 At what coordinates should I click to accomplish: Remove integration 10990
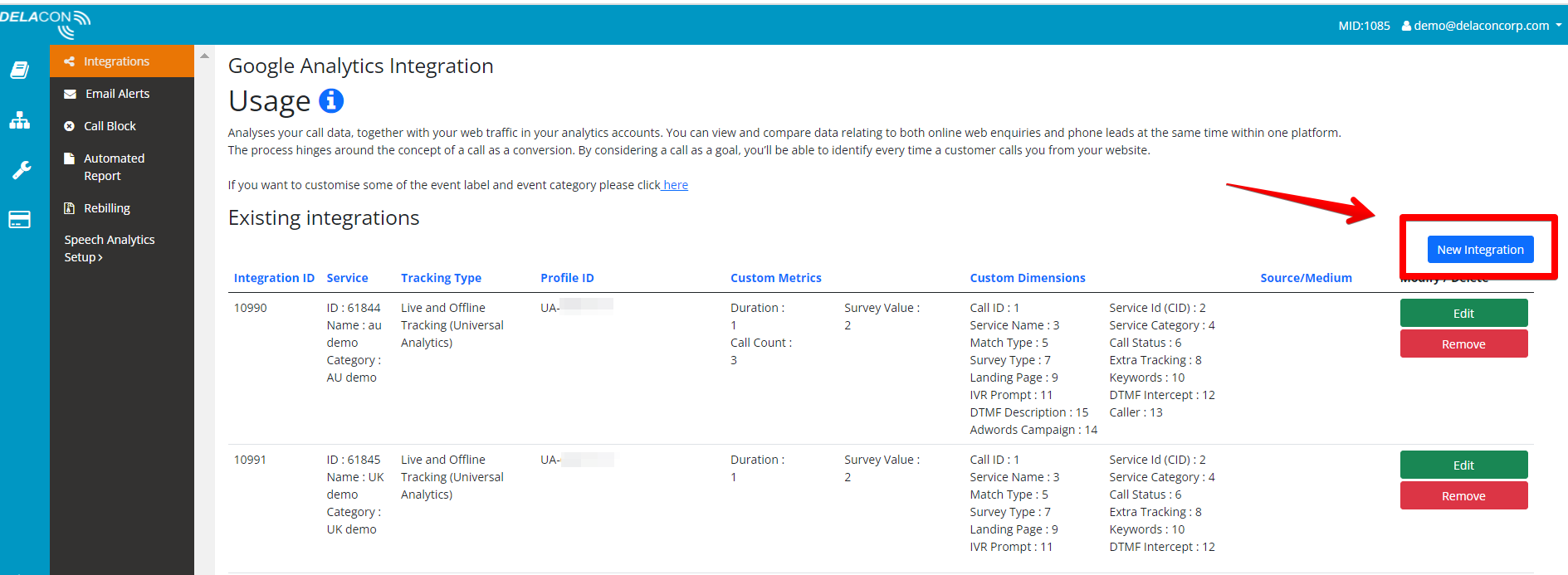coord(1463,344)
